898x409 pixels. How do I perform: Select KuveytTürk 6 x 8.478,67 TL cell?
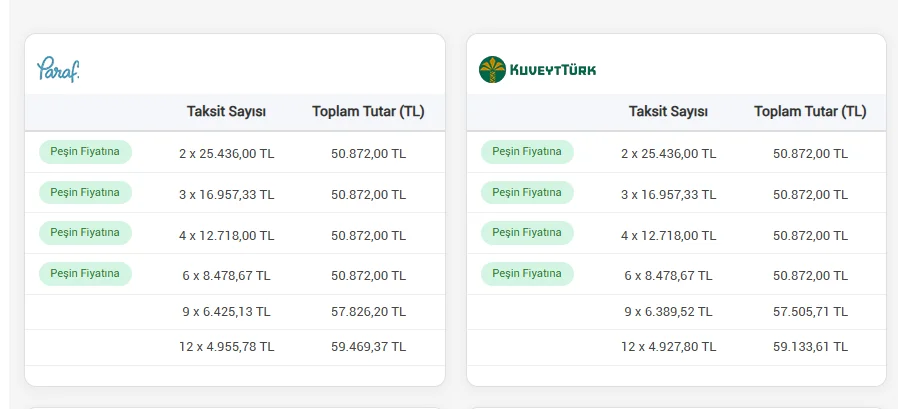click(x=669, y=276)
